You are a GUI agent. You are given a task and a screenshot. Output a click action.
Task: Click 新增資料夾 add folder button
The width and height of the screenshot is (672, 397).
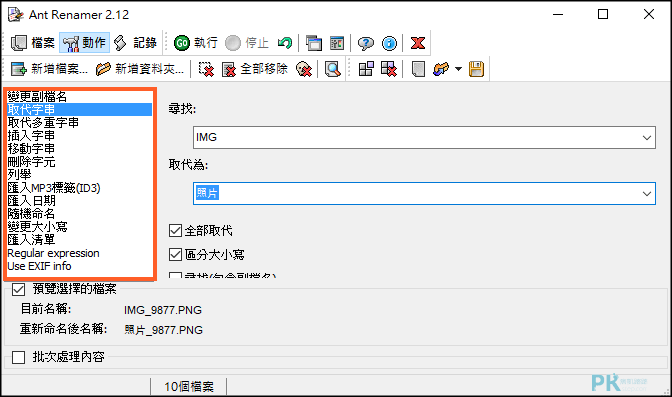click(140, 69)
